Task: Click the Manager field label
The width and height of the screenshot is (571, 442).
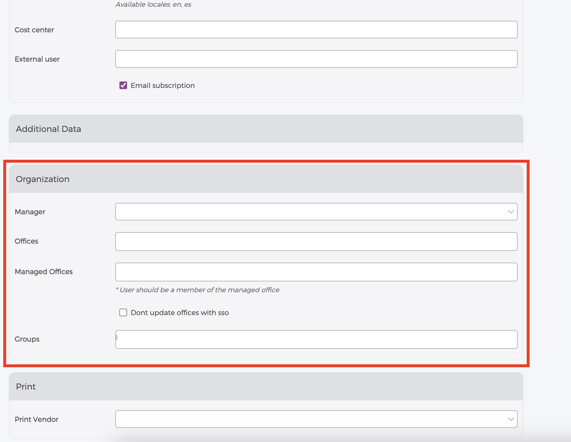Action: 30,212
